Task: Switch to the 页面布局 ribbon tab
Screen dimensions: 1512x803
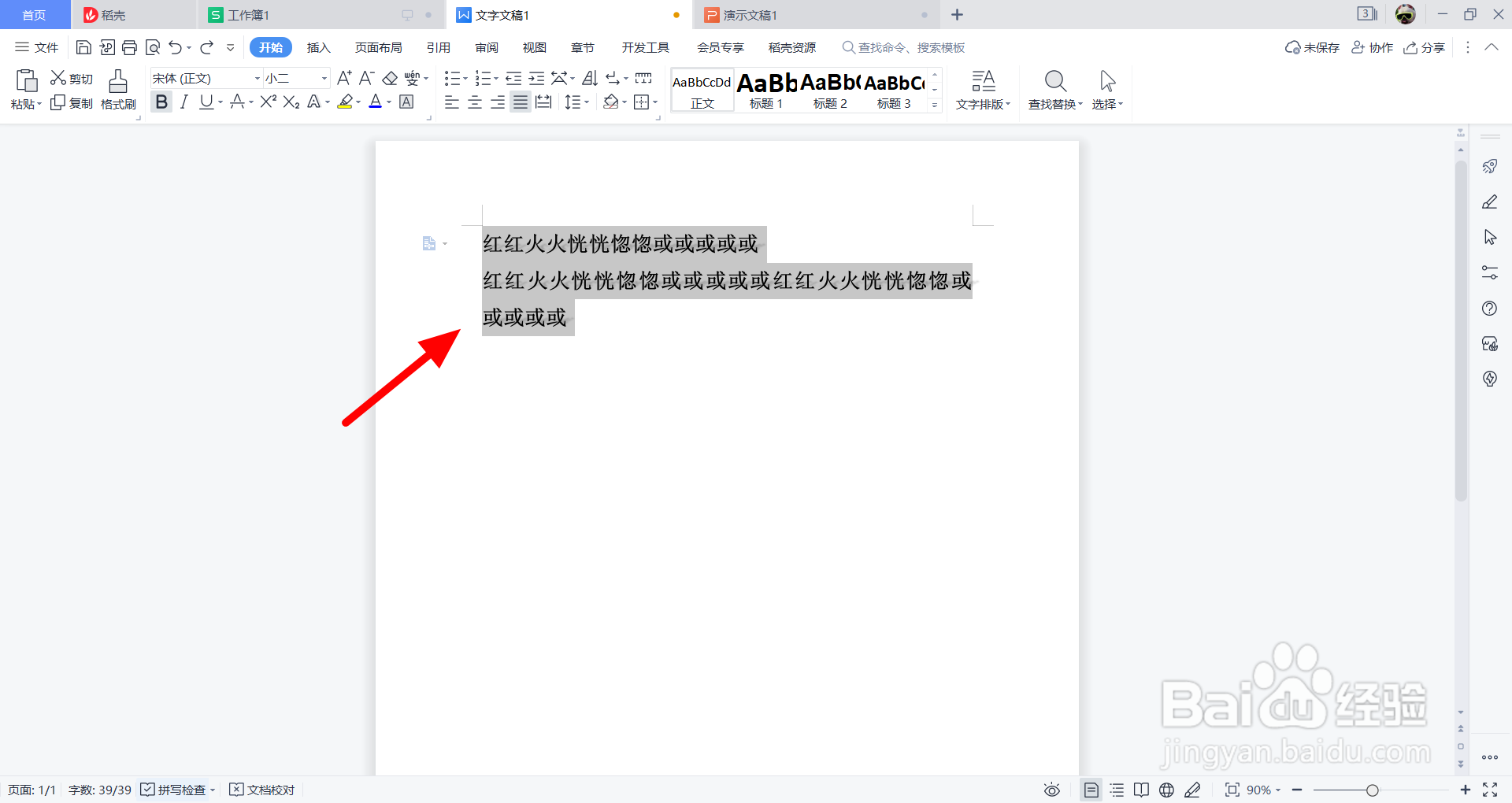Action: coord(378,47)
